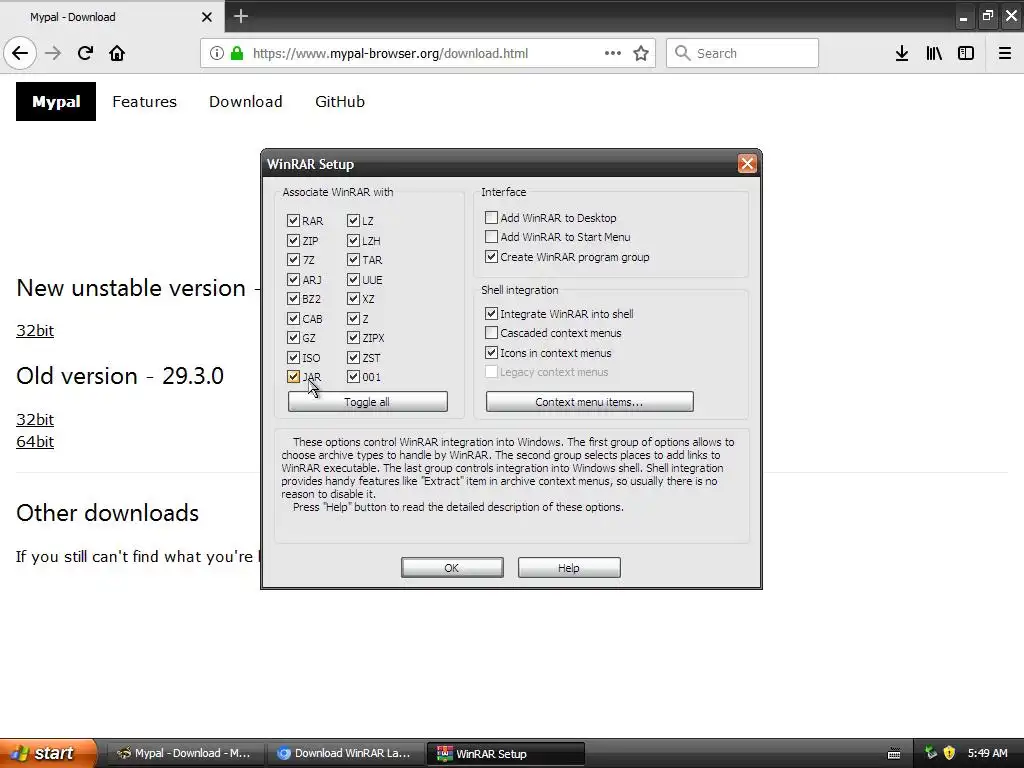Image resolution: width=1024 pixels, height=768 pixels.
Task: Switch to the Mypal - Download tab
Action: pyautogui.click(x=112, y=16)
